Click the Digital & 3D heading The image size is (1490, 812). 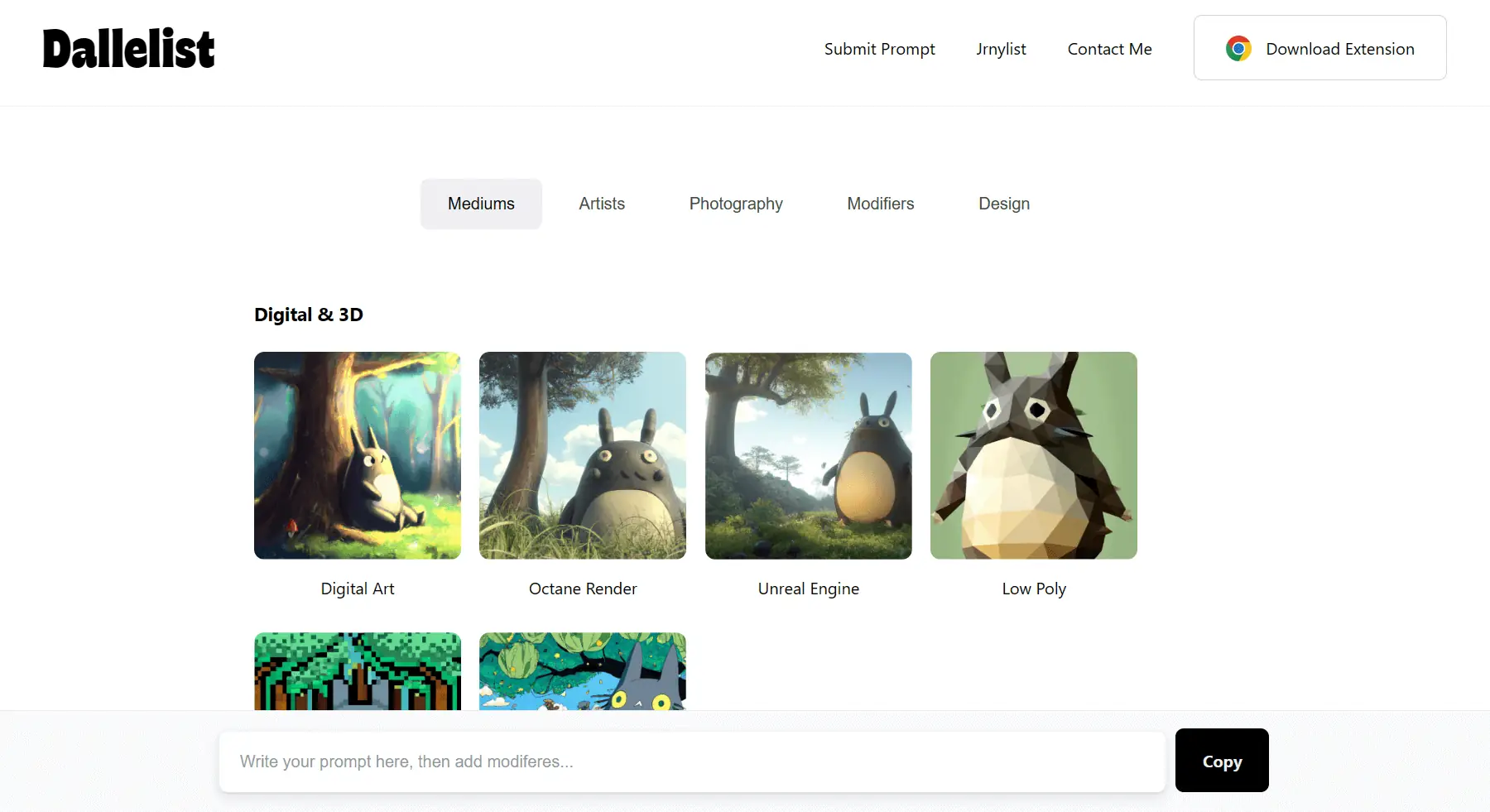pyautogui.click(x=309, y=315)
